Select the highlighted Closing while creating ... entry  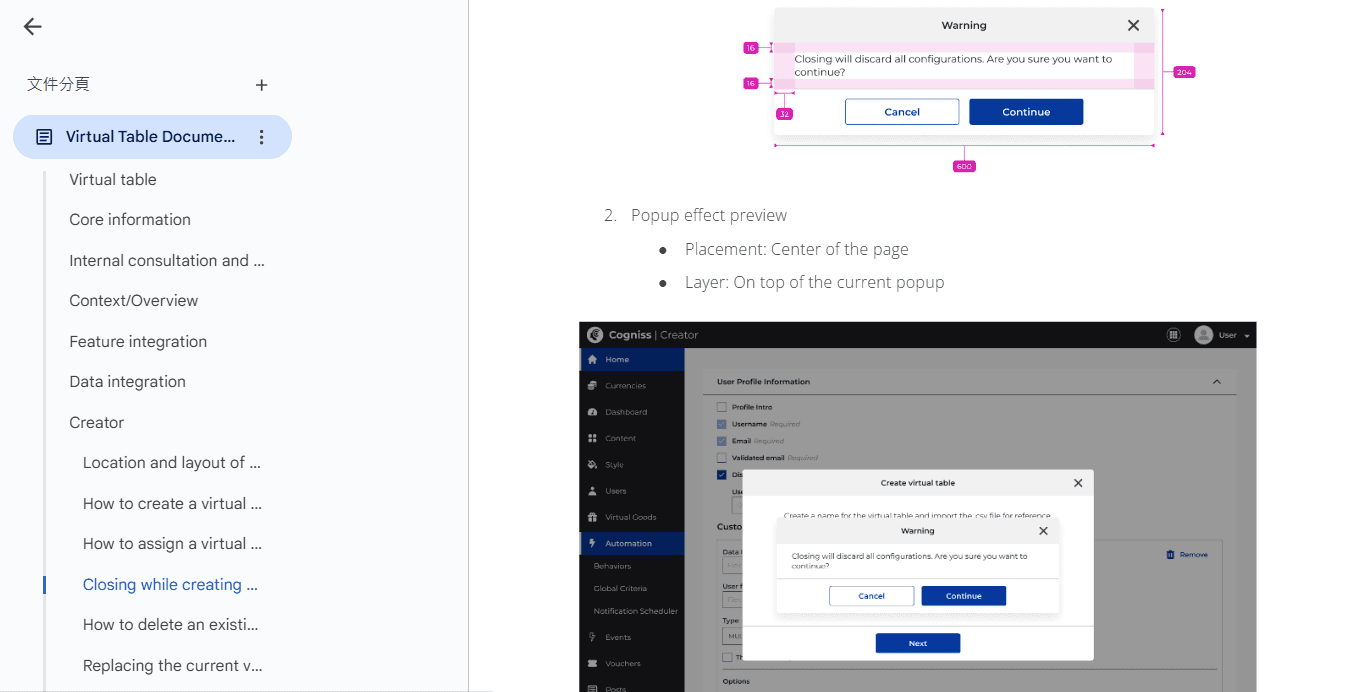pyautogui.click(x=170, y=585)
